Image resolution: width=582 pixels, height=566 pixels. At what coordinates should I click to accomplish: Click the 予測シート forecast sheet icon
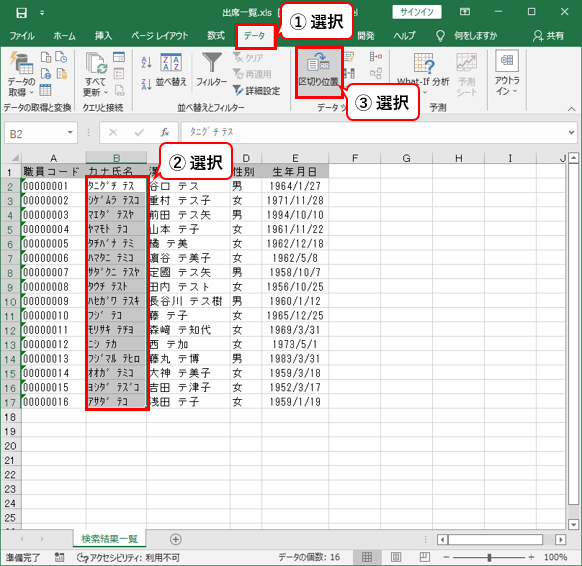467,62
